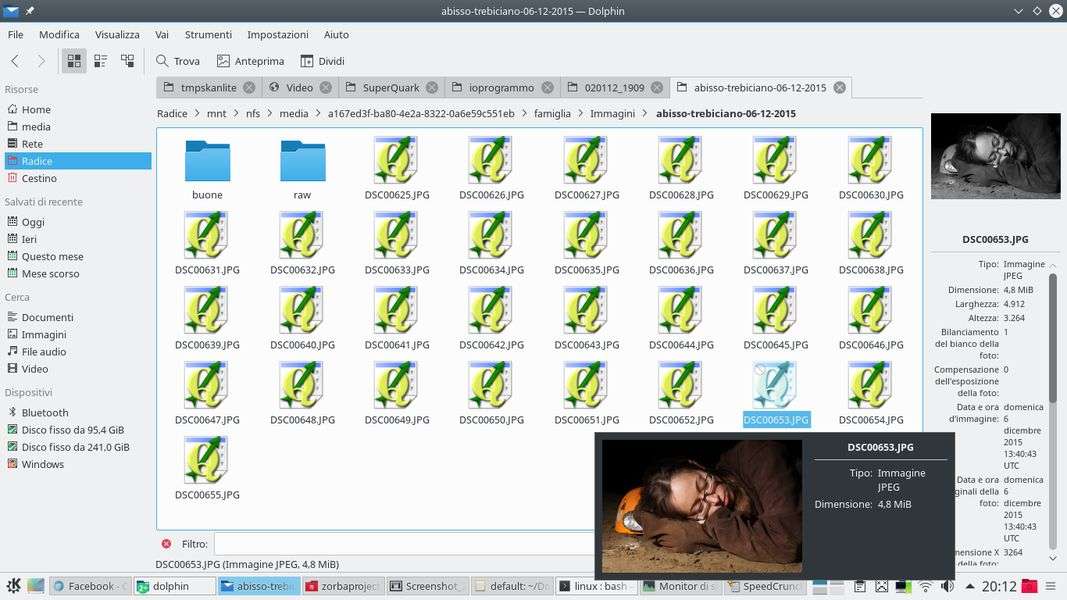This screenshot has height=600, width=1067.
Task: Switch to the ioprogrammo tab
Action: [x=500, y=87]
